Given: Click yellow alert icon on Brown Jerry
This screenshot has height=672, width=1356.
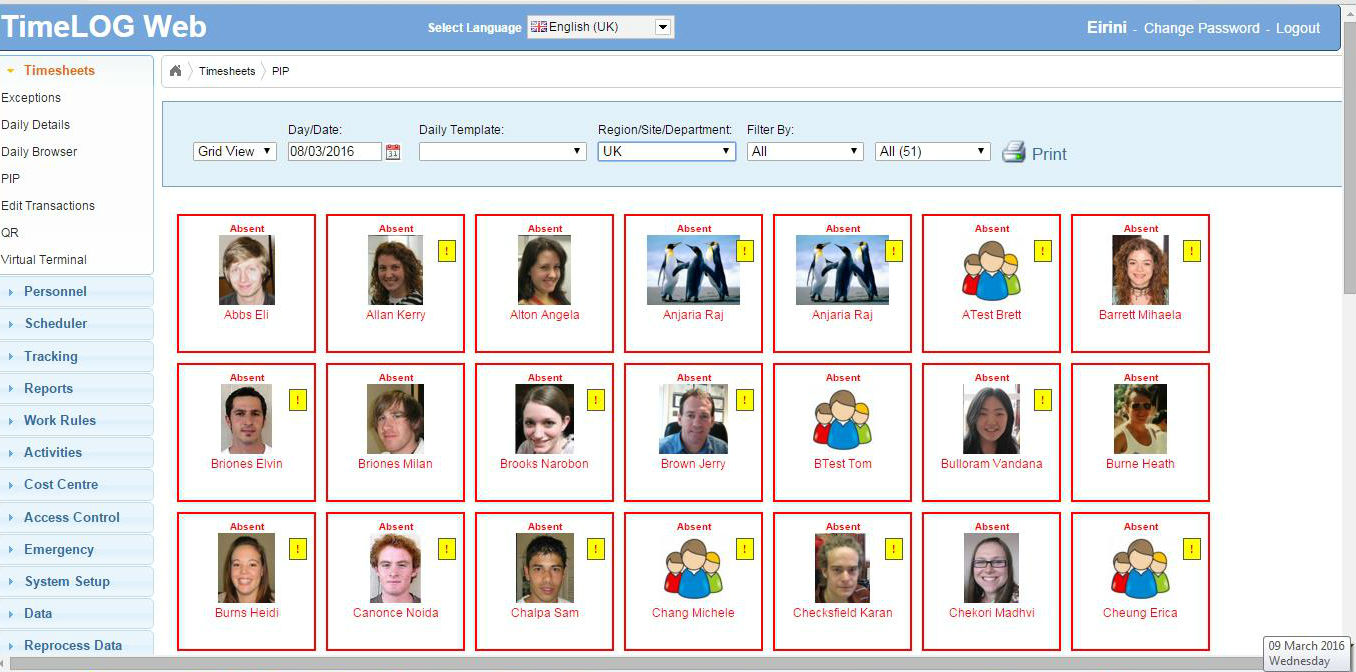Looking at the screenshot, I should [x=745, y=400].
